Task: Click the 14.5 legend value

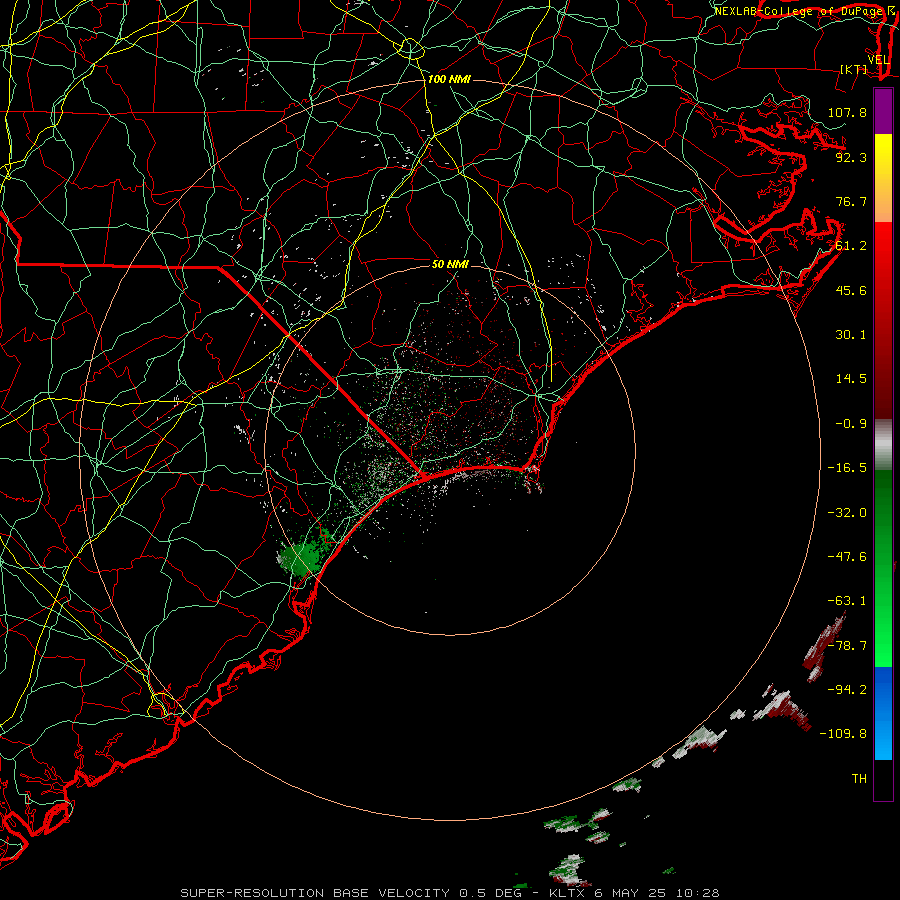Action: pos(851,379)
